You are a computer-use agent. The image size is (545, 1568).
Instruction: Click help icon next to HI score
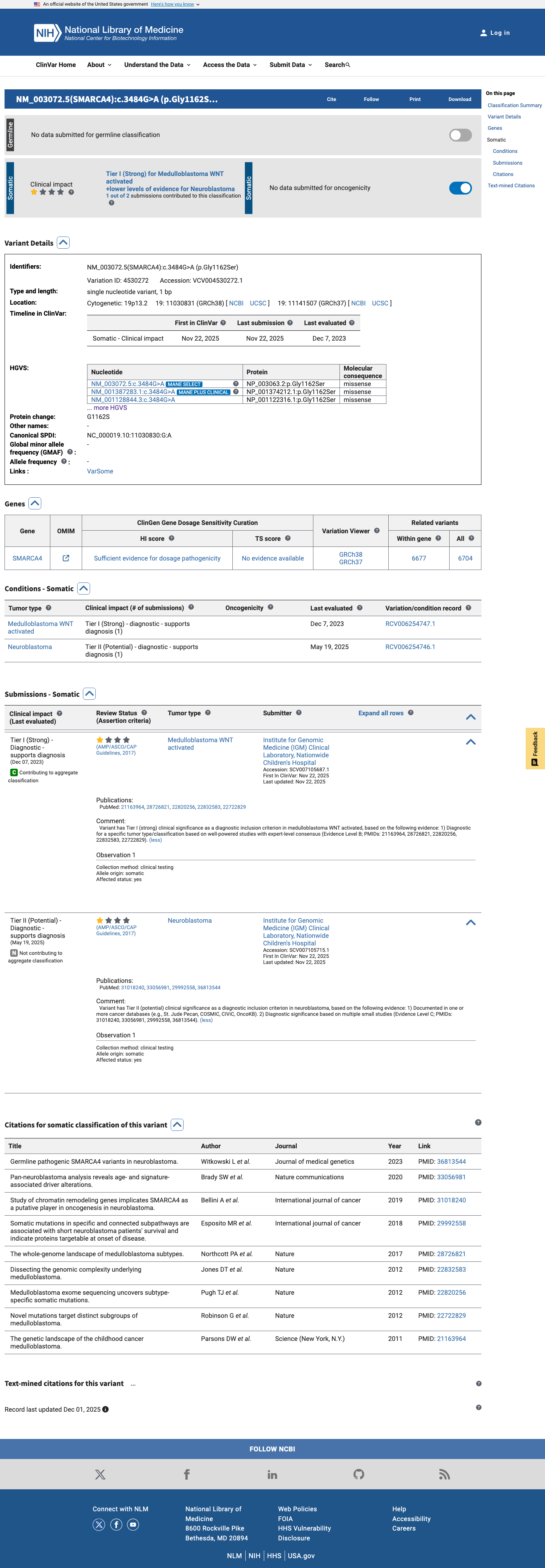point(171,538)
